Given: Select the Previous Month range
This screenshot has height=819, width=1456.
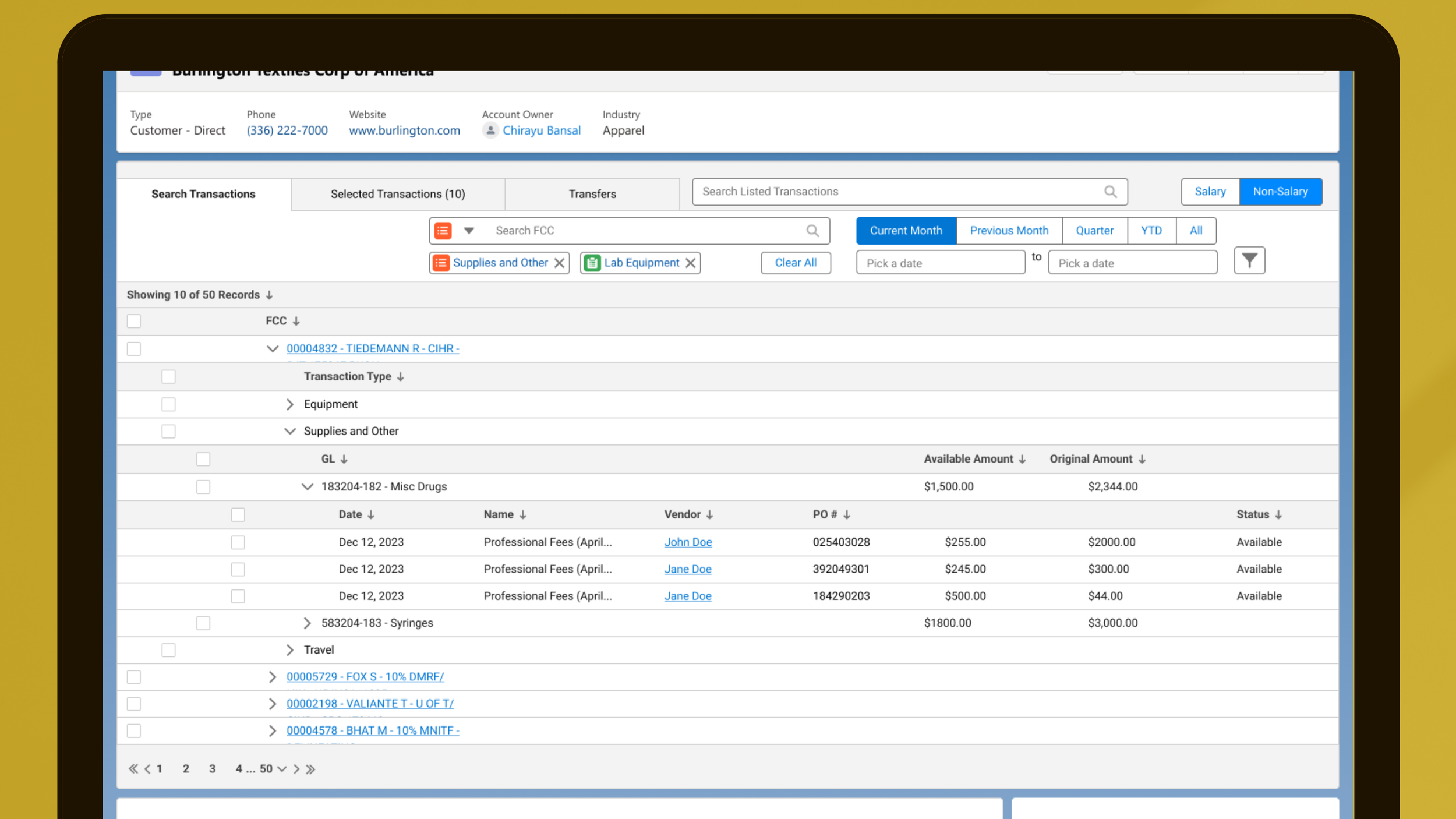Looking at the screenshot, I should 1009,231.
